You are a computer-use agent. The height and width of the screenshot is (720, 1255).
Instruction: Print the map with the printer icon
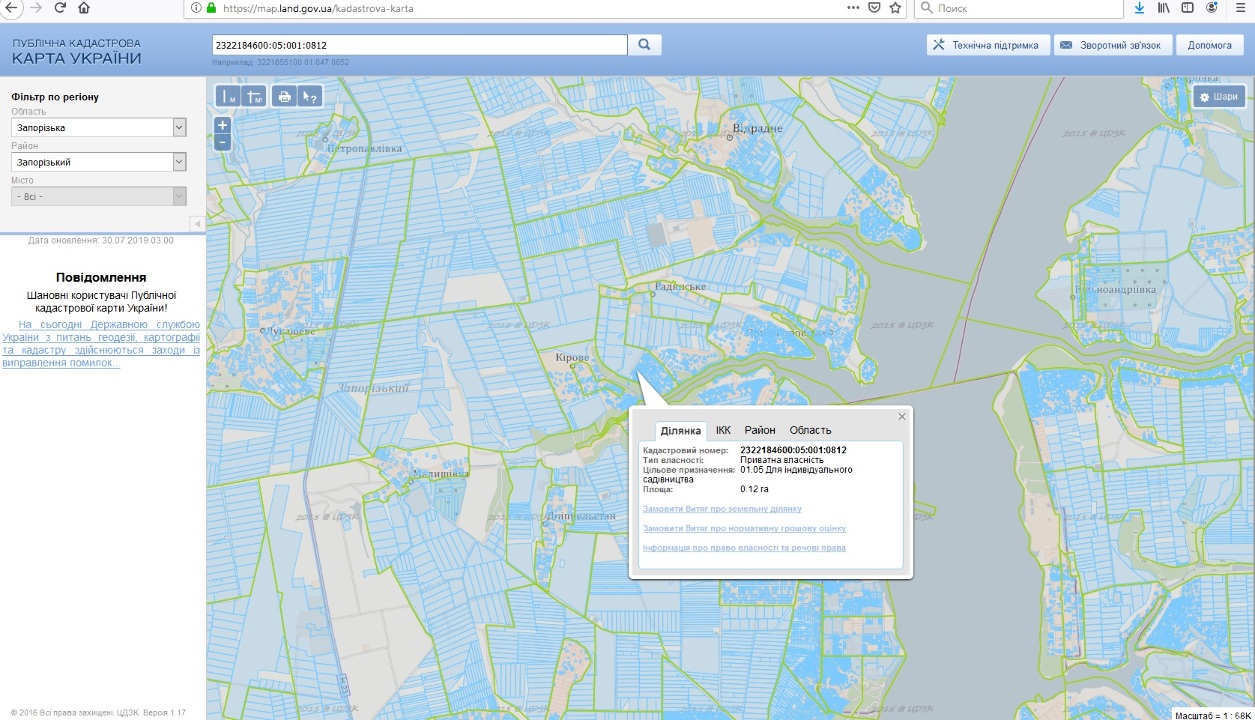[x=285, y=96]
